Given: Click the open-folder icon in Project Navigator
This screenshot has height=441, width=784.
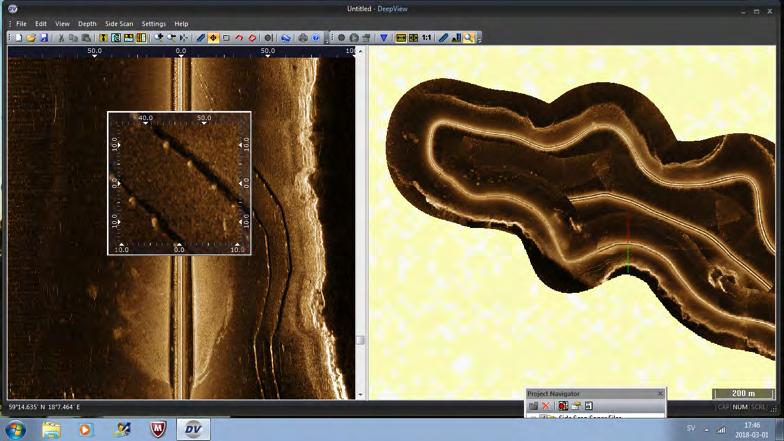Looking at the screenshot, I should tap(576, 406).
